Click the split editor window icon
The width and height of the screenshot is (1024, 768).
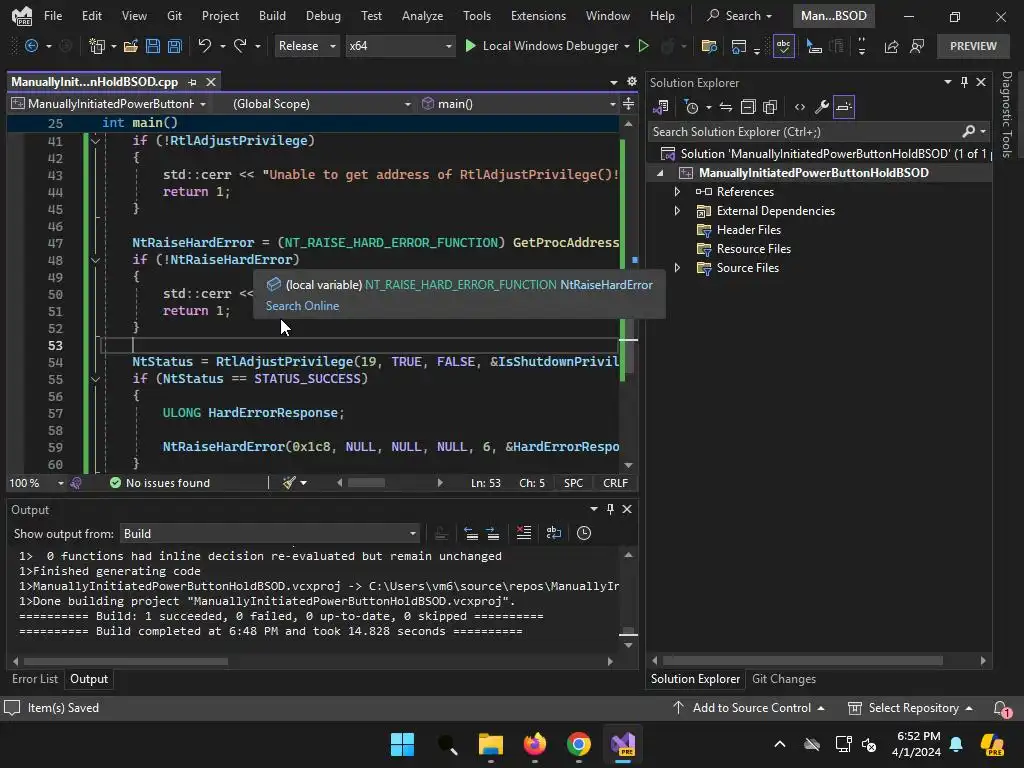(x=628, y=104)
